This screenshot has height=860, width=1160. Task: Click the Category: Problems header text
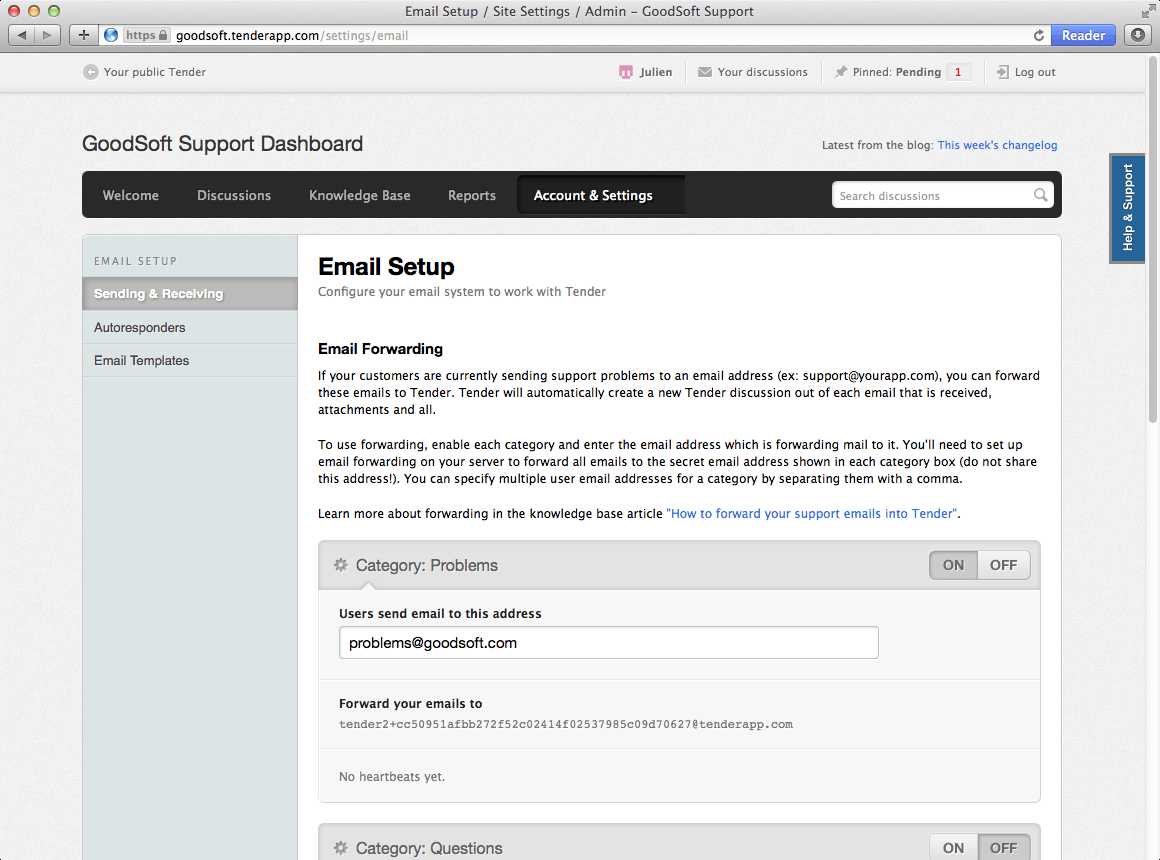point(427,565)
